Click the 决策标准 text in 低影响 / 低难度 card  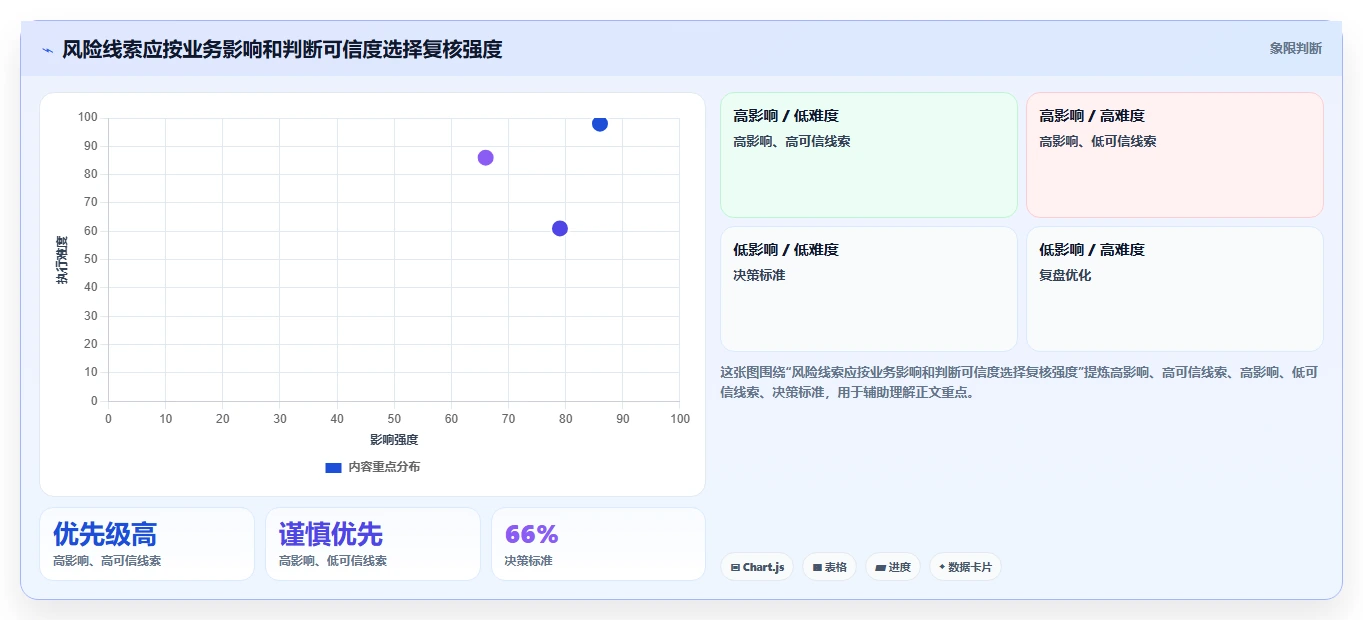[759, 275]
